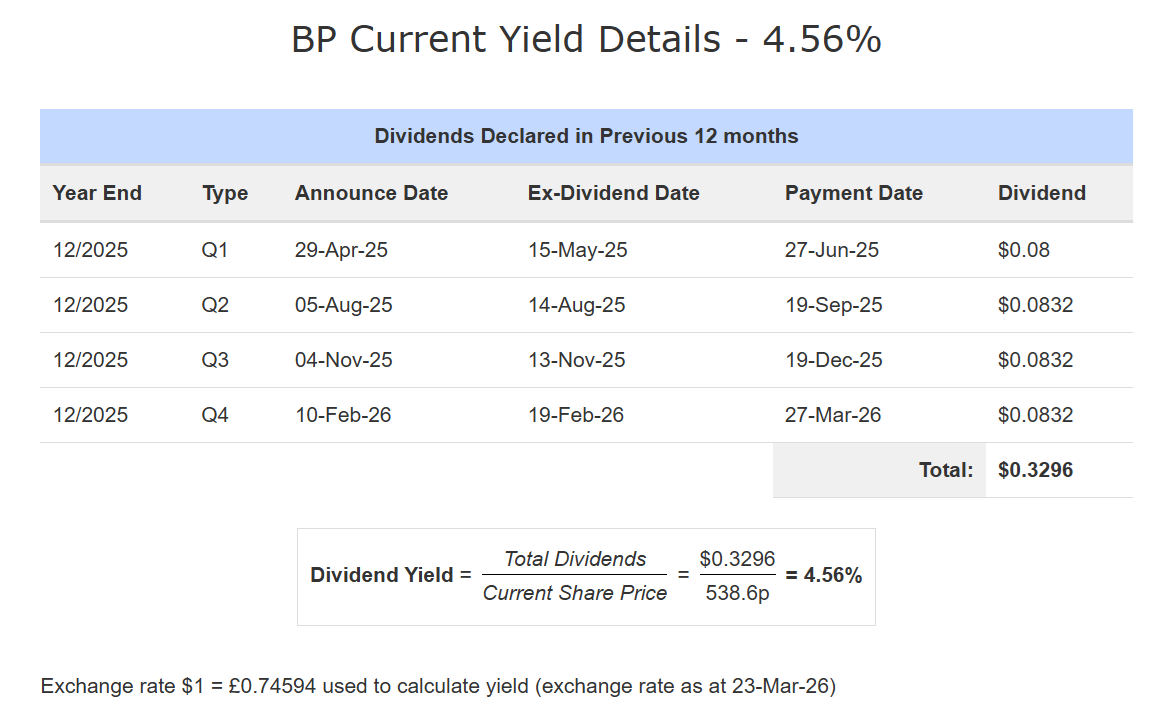
Task: Select the 19-Dec-25 payment date
Action: pyautogui.click(x=833, y=360)
